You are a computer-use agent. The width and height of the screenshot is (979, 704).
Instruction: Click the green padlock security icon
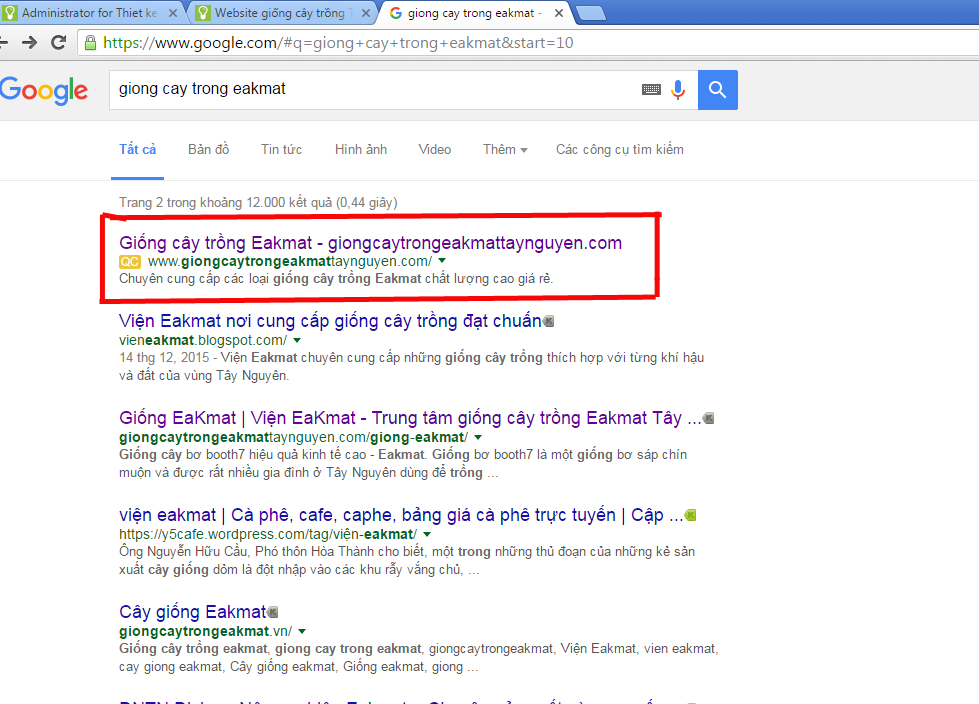[x=91, y=42]
